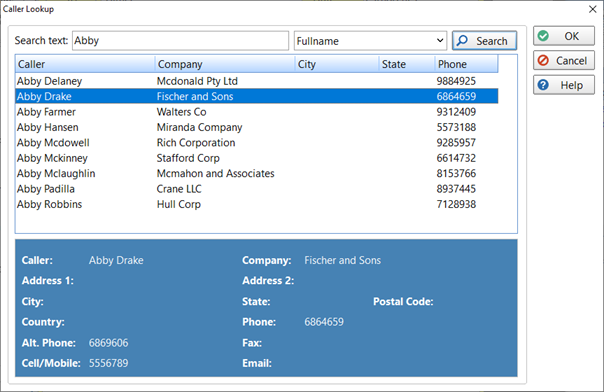This screenshot has width=604, height=392.
Task: Click the Abby Drake name in details panel
Action: 116,260
